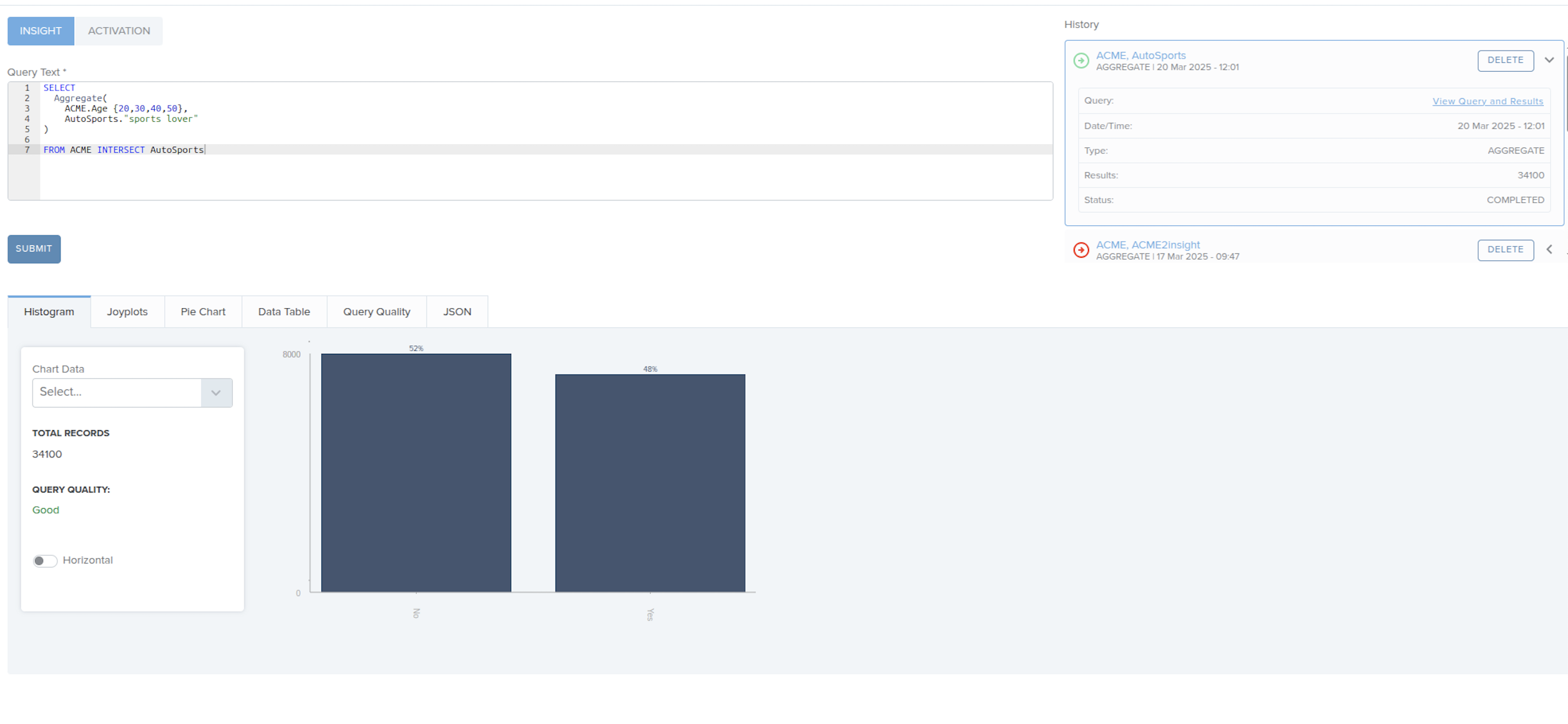The image size is (1568, 724).
Task: Delete the ACME, ACME2insight history entry
Action: point(1505,250)
